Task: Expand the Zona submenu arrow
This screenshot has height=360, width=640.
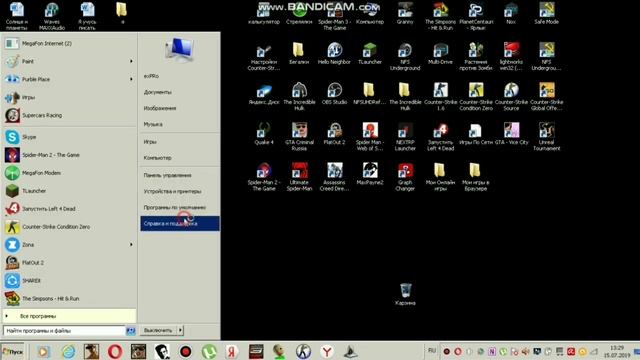Action: 131,245
